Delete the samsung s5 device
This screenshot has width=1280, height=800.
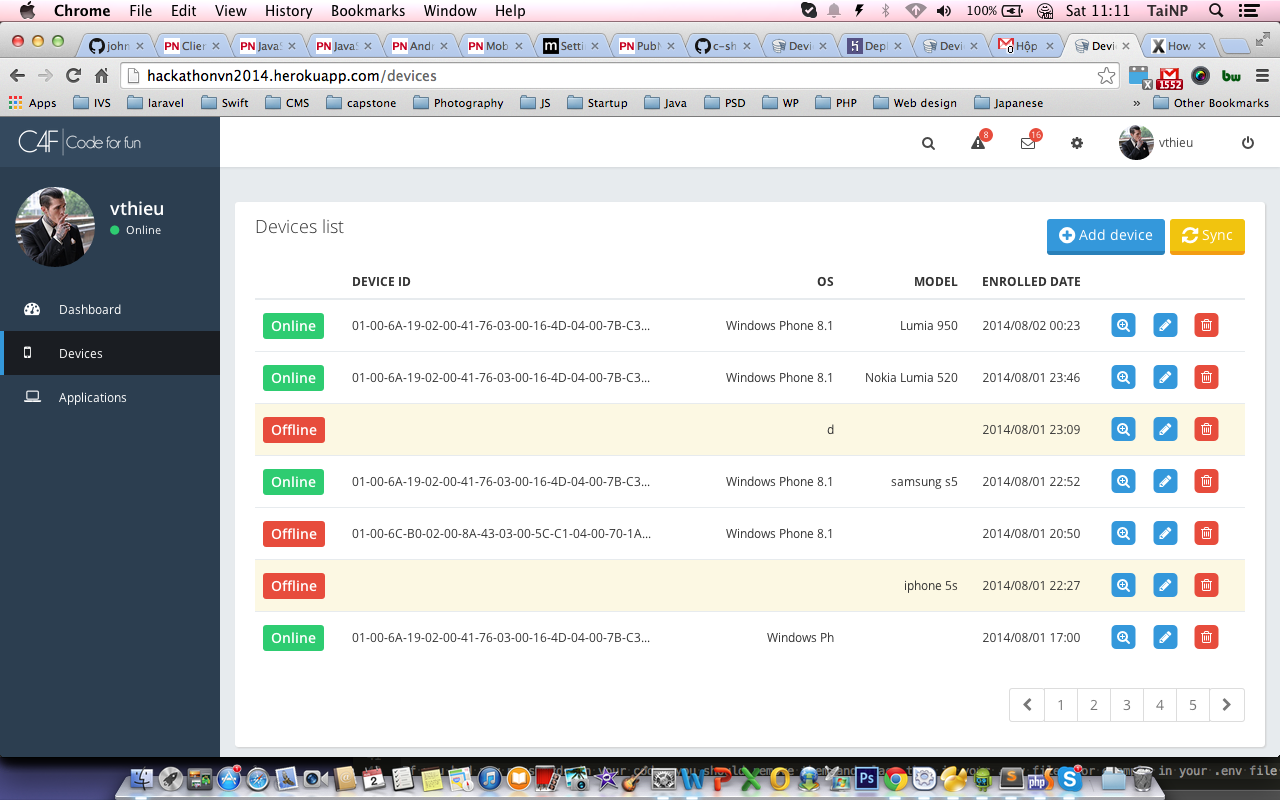coord(1206,481)
